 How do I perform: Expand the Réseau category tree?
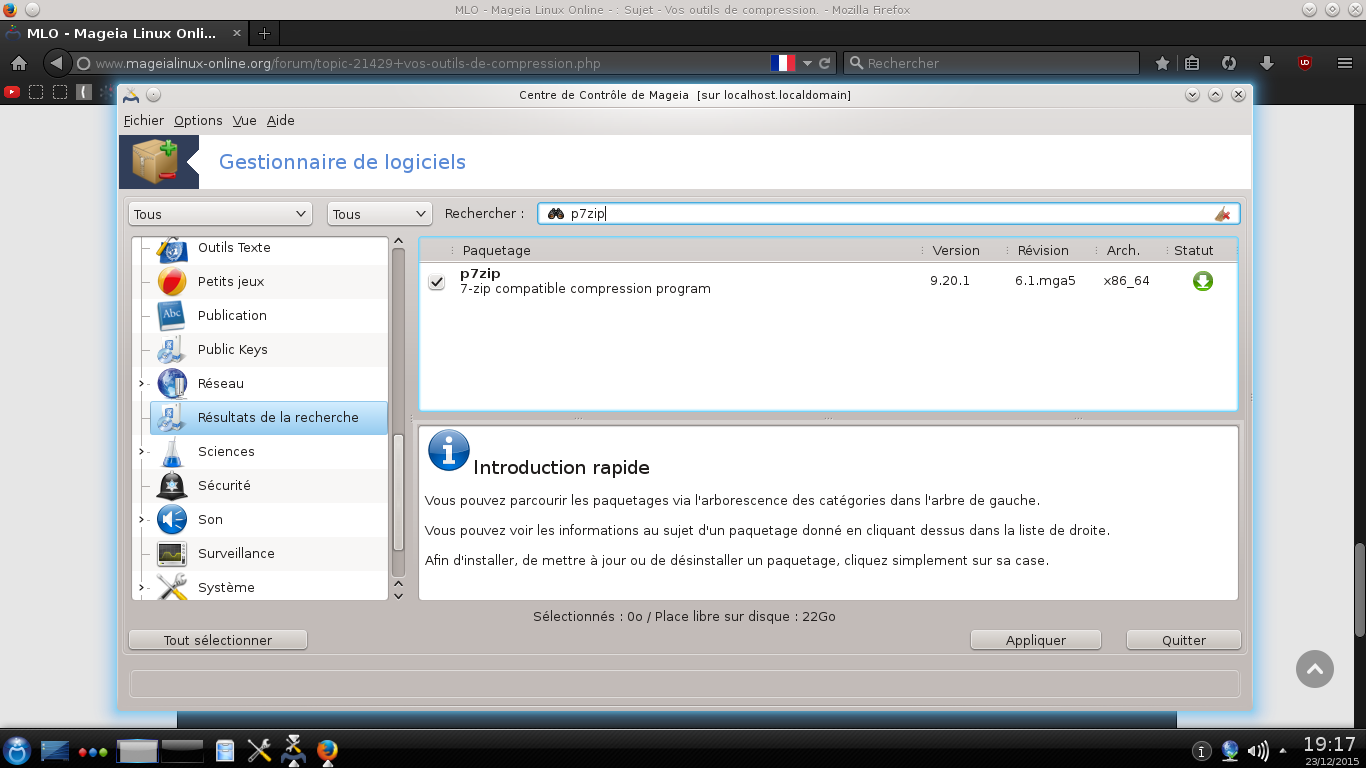point(142,384)
